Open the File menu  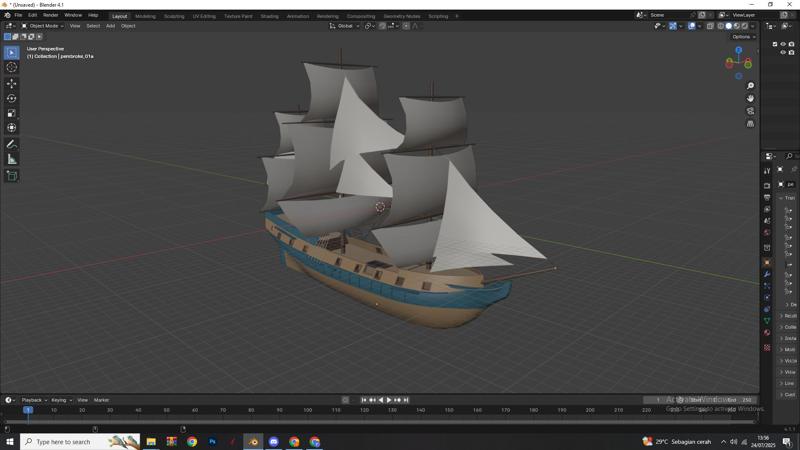tap(18, 15)
